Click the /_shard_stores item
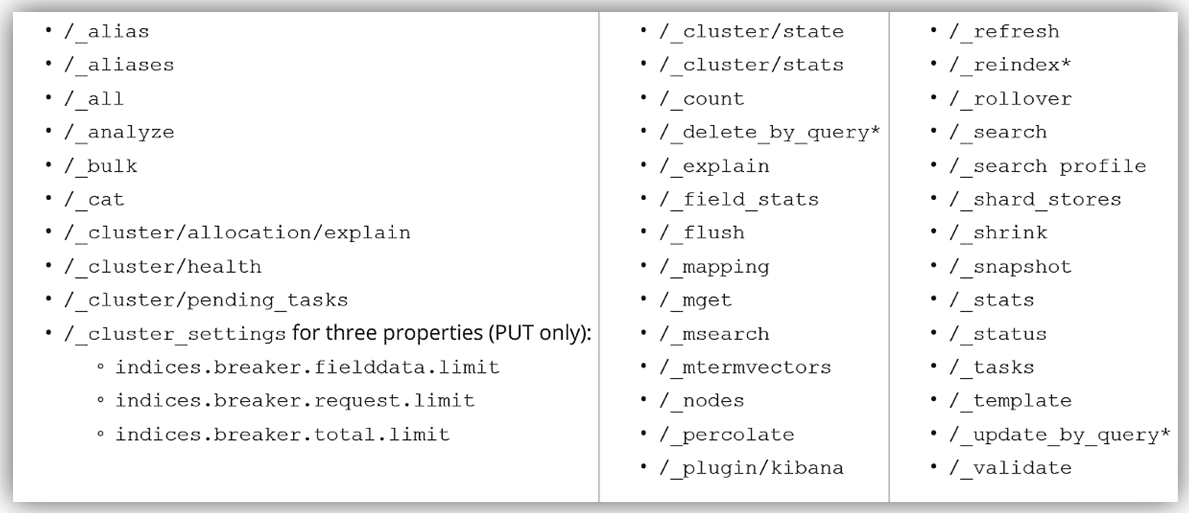 (1038, 199)
